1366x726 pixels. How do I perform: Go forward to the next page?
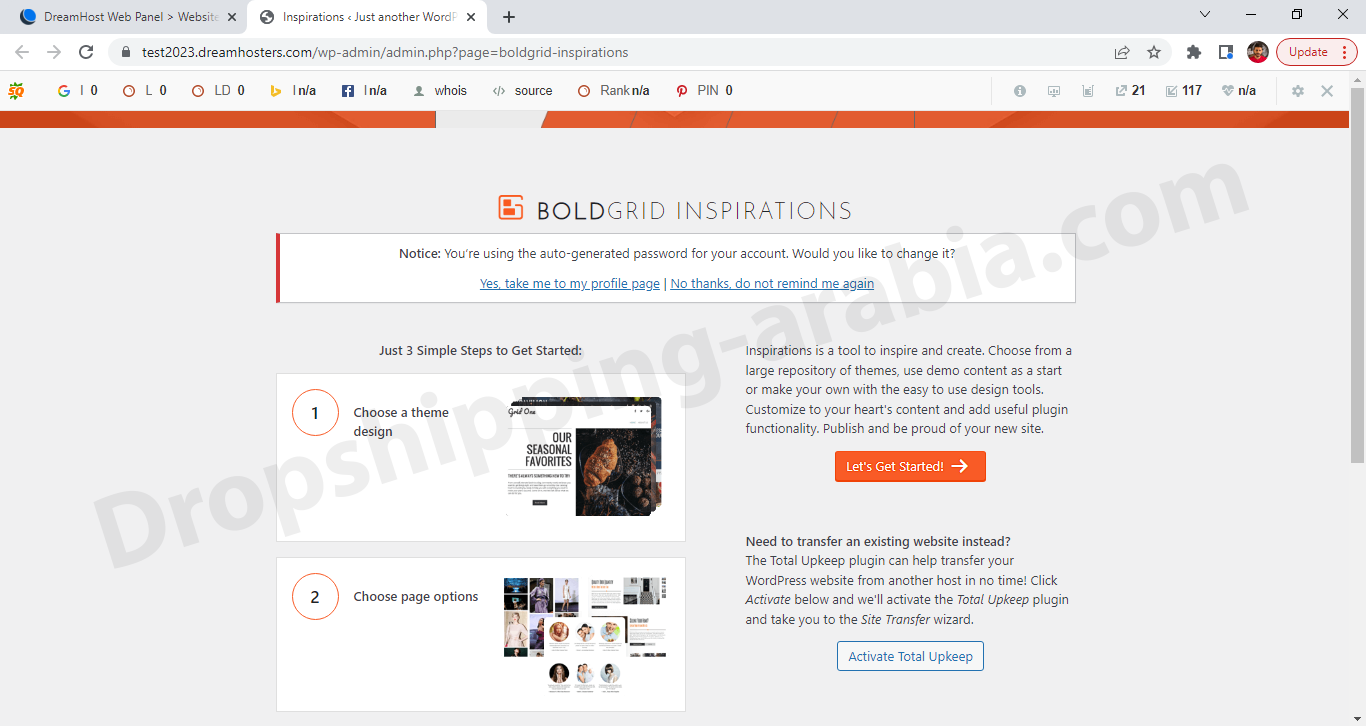coord(54,52)
